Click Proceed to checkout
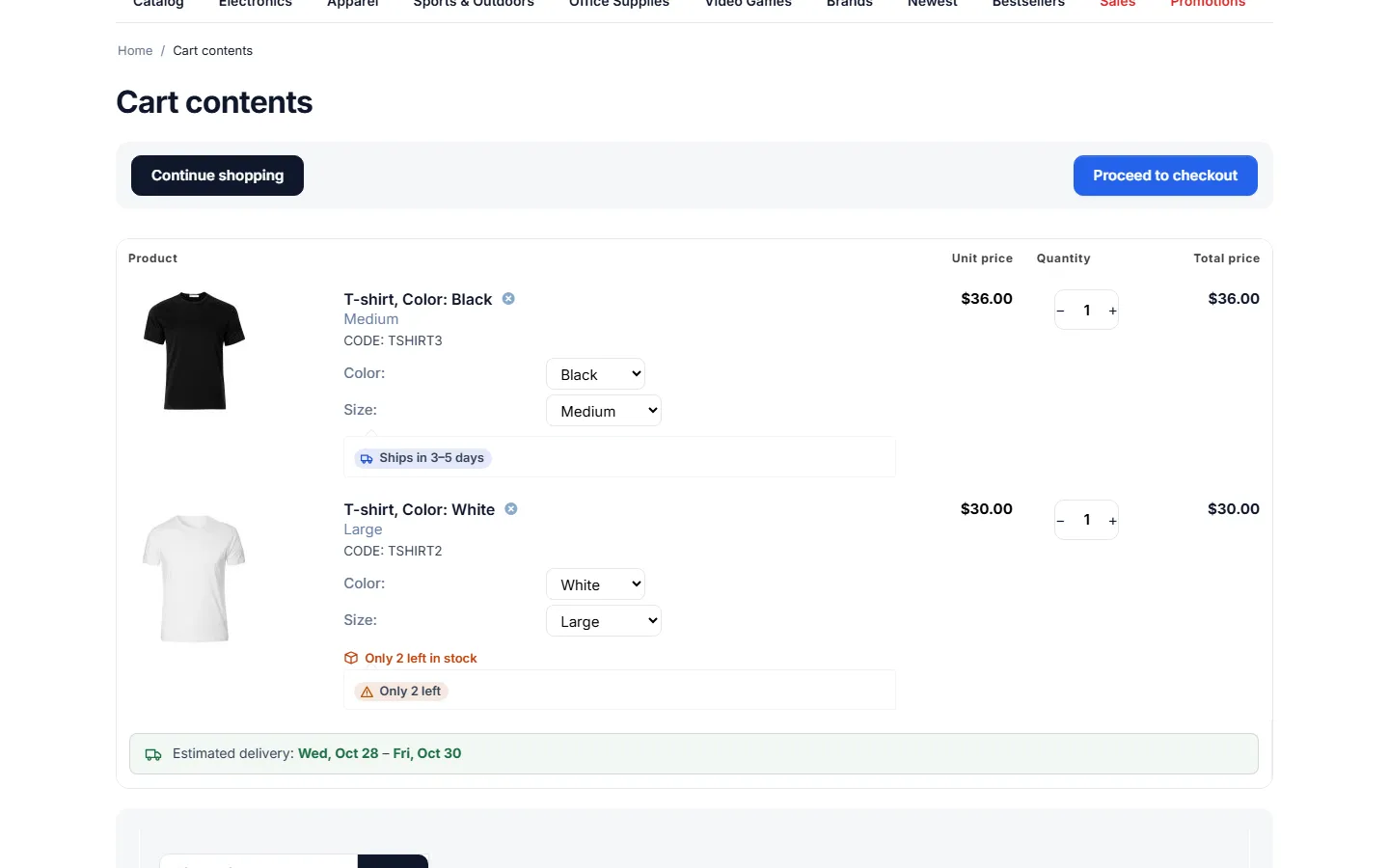This screenshot has width=1389, height=868. coord(1165,176)
